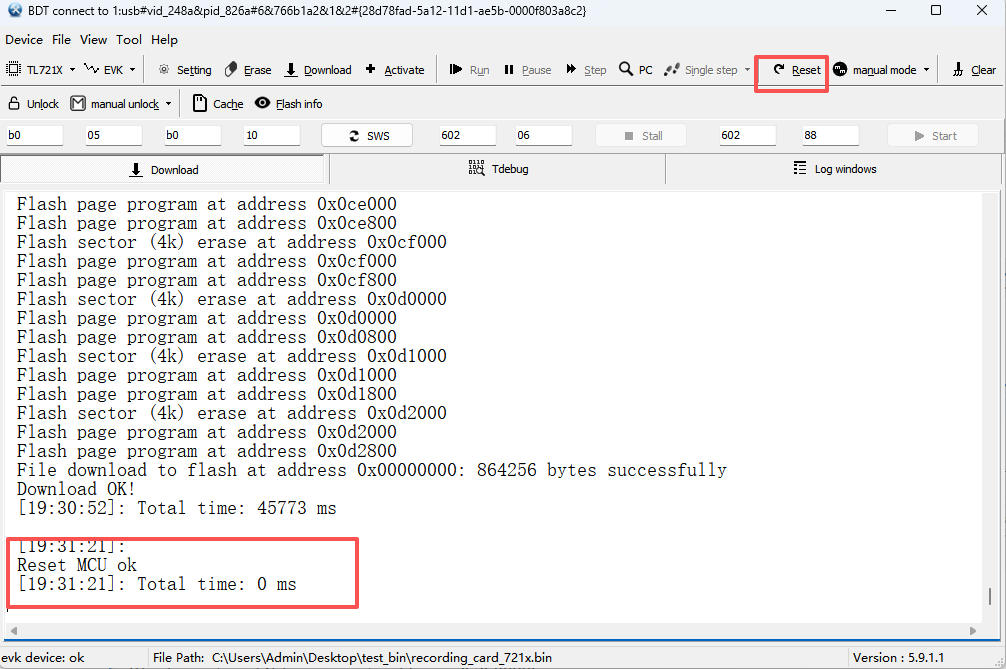Image resolution: width=1006 pixels, height=669 pixels.
Task: Click the EVK connection icon
Action: click(92, 69)
